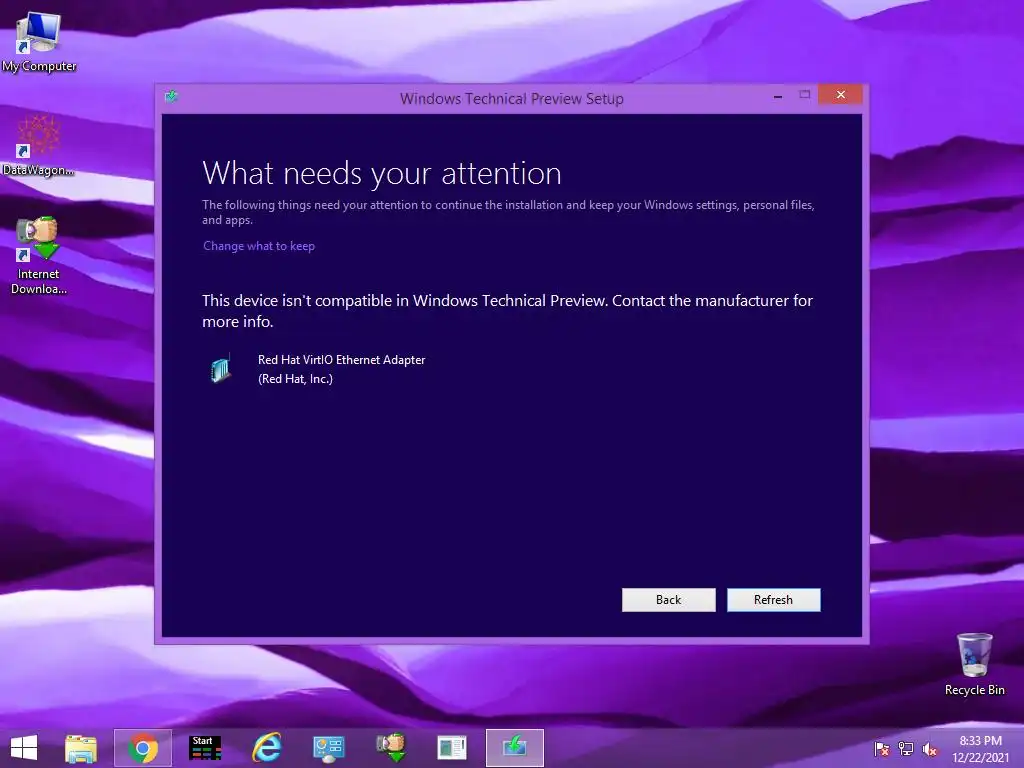
Task: Click the Refresh button
Action: (773, 600)
